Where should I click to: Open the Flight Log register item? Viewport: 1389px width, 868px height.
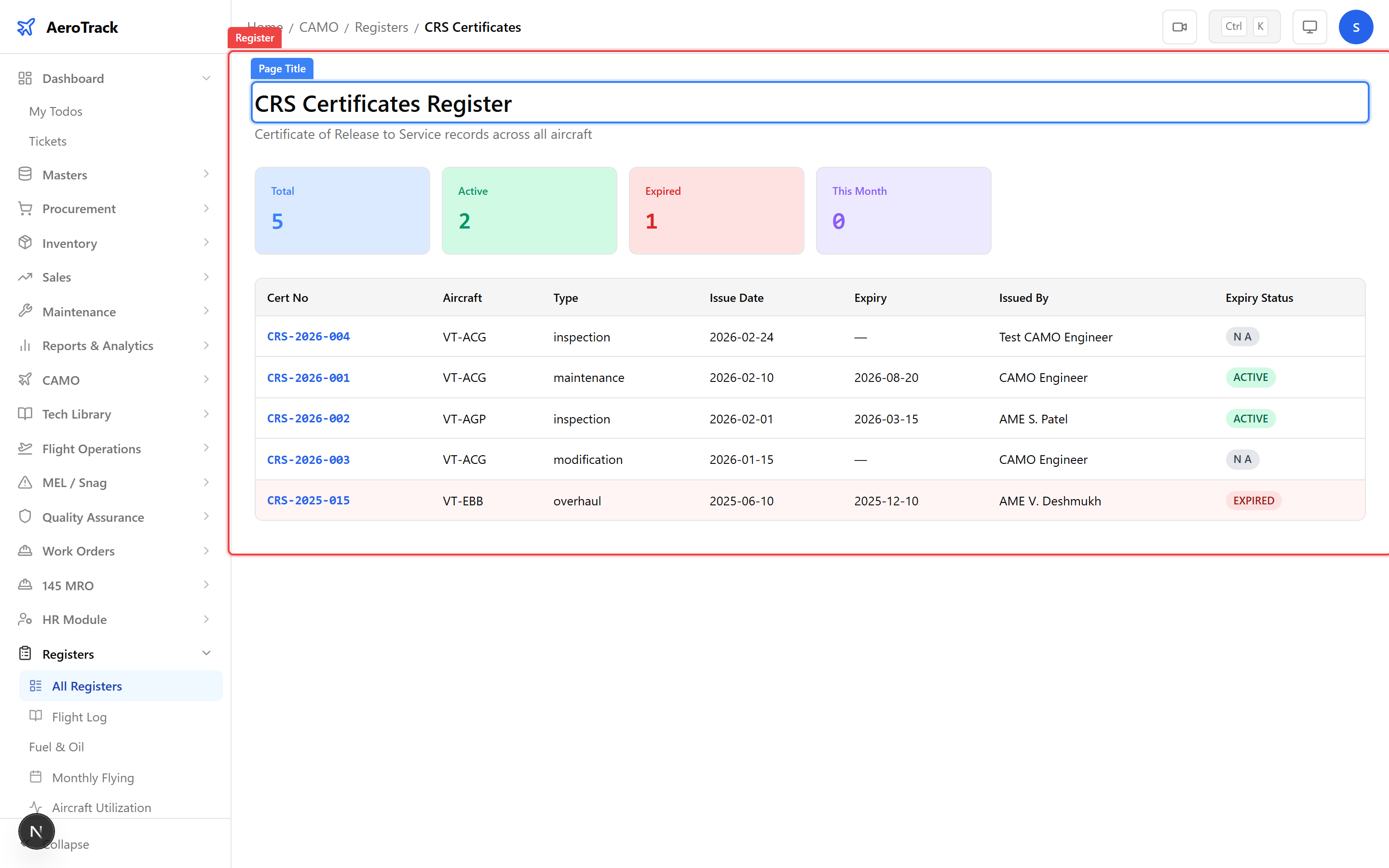[x=79, y=717]
